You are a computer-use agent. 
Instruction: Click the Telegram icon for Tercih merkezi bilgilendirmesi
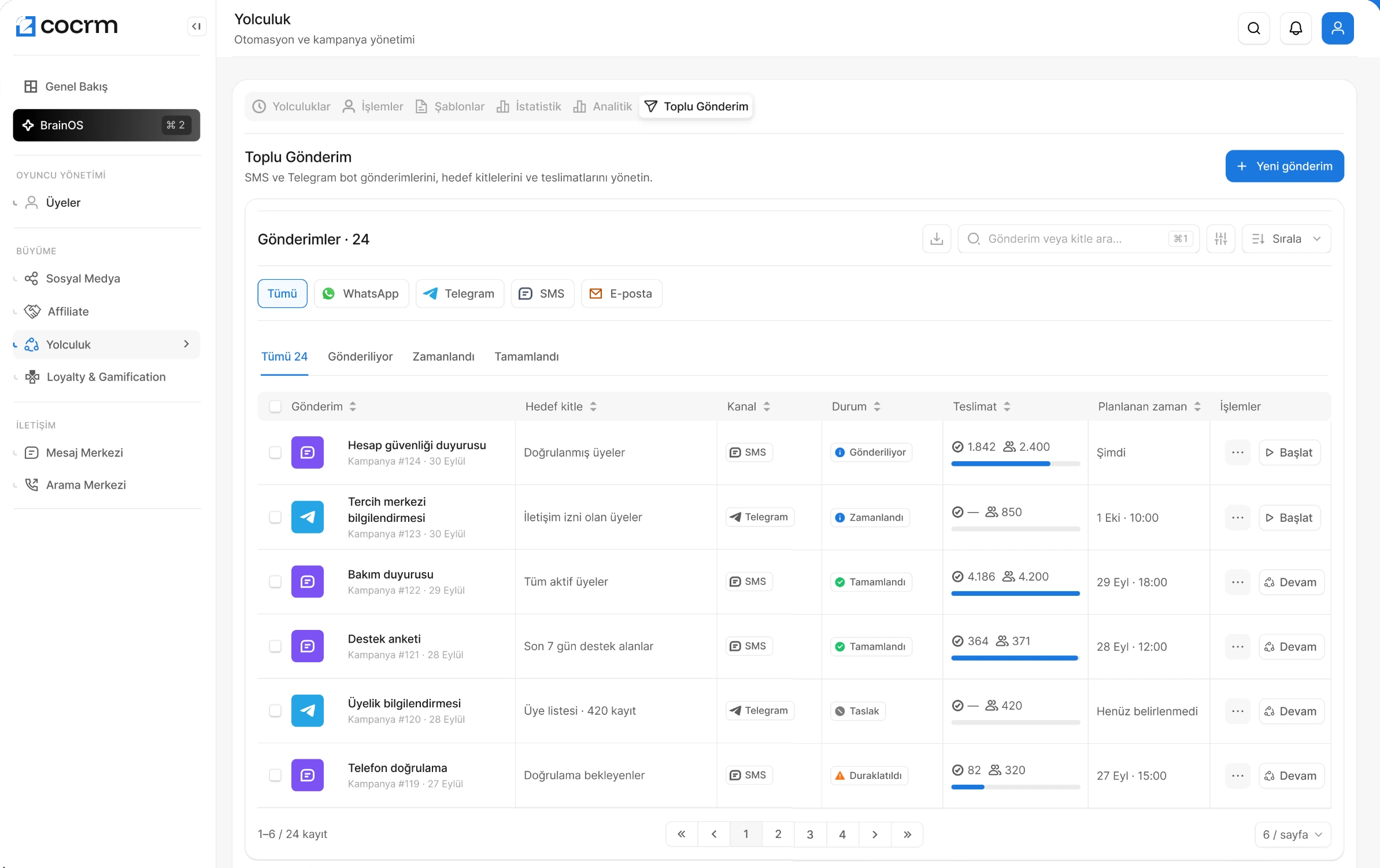[307, 517]
